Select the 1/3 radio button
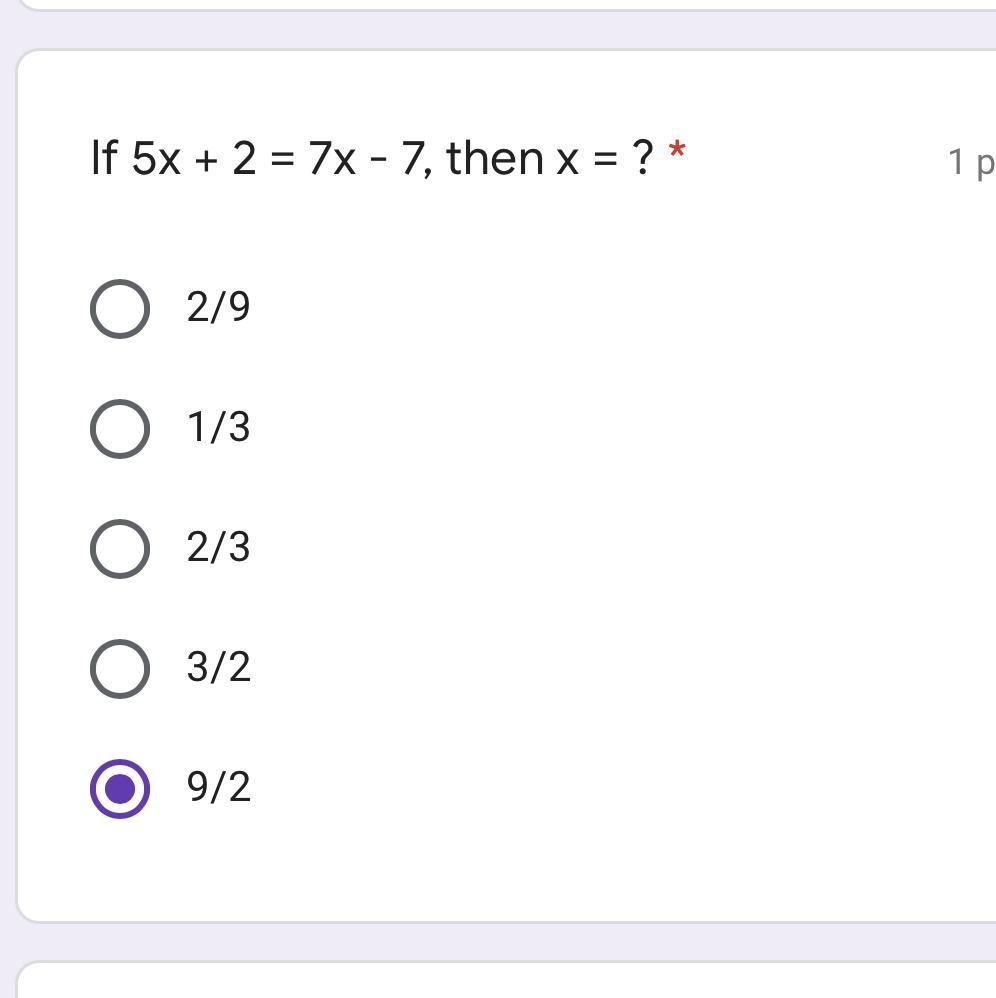996x998 pixels. pyautogui.click(x=120, y=428)
